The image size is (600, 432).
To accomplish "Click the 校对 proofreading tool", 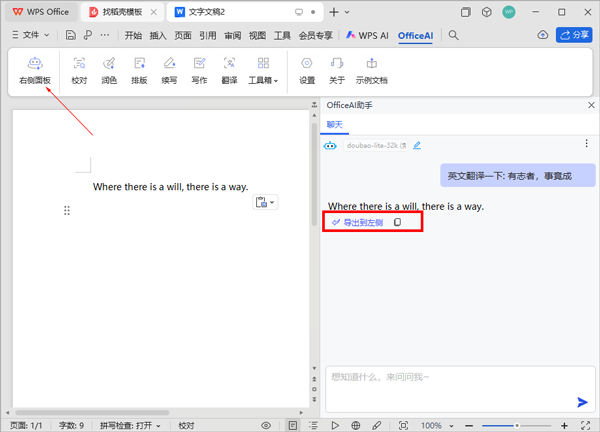I will 79,70.
